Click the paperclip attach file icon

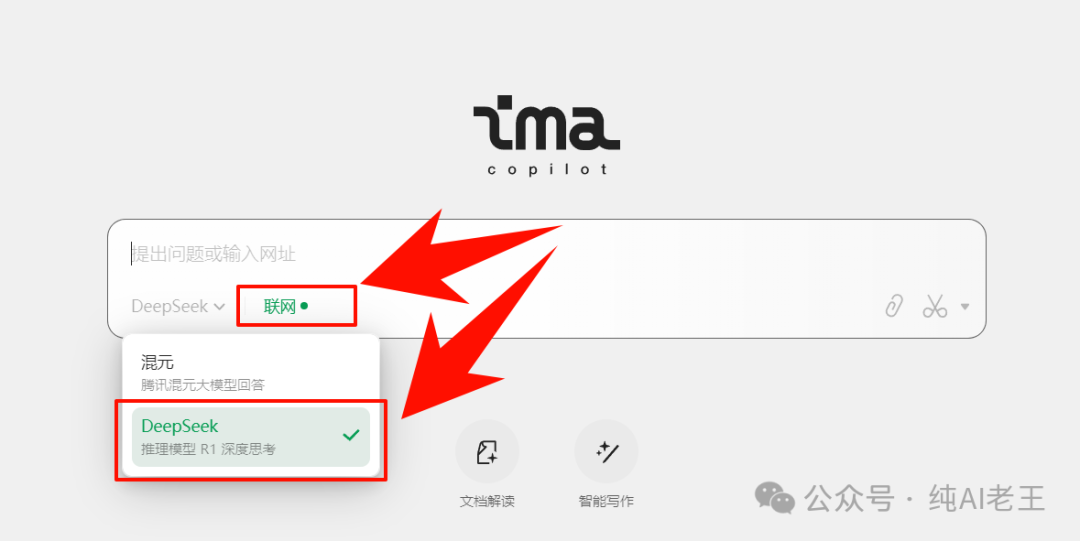click(893, 305)
